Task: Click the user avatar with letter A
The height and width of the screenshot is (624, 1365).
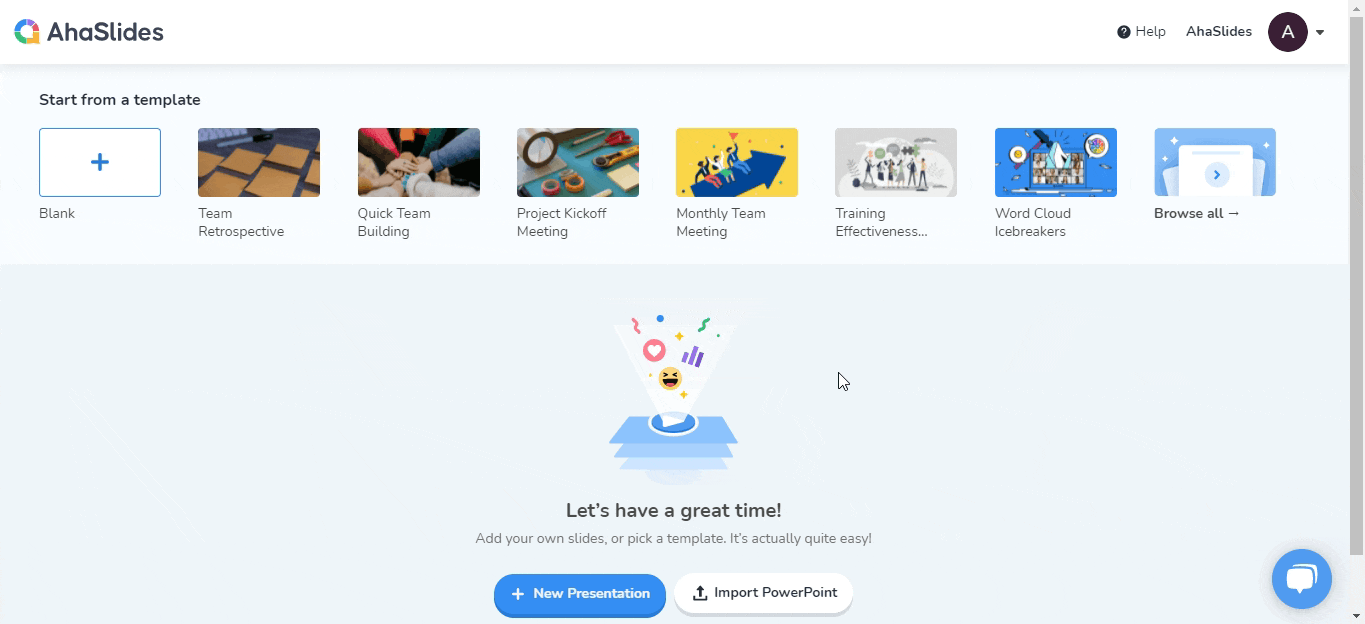Action: click(1288, 32)
